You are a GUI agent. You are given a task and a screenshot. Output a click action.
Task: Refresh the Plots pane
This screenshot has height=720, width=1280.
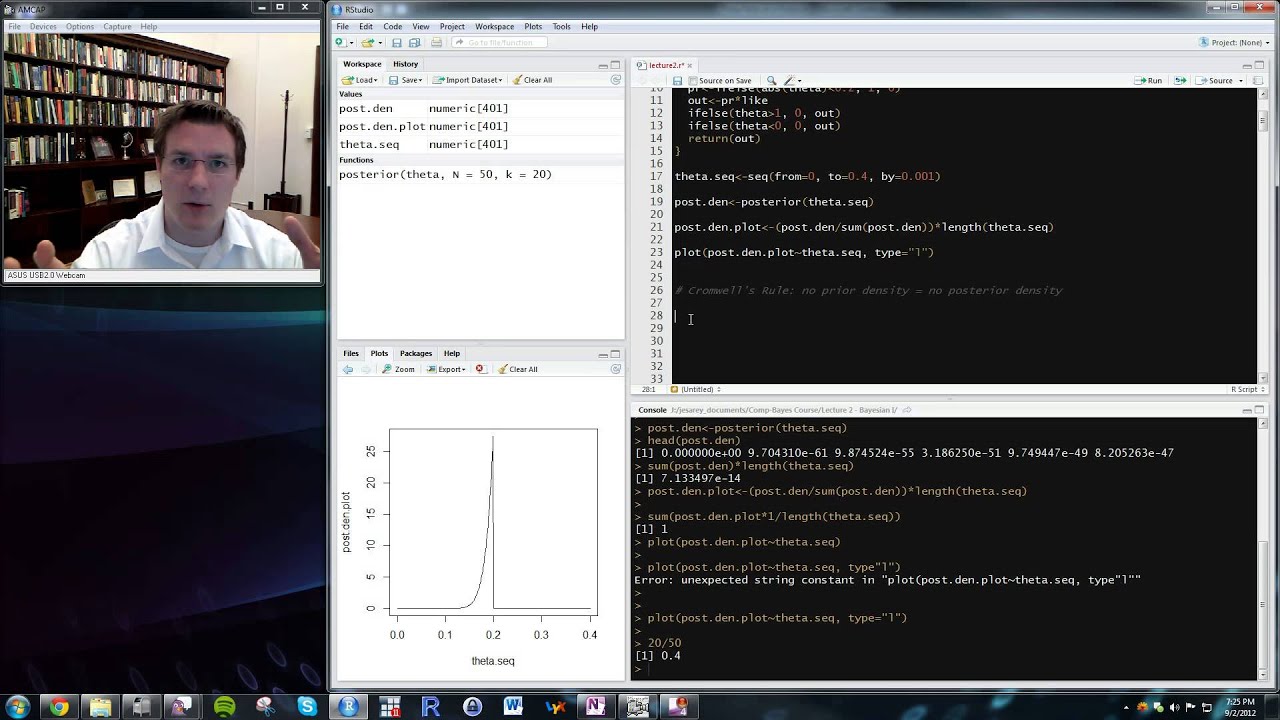tap(616, 369)
